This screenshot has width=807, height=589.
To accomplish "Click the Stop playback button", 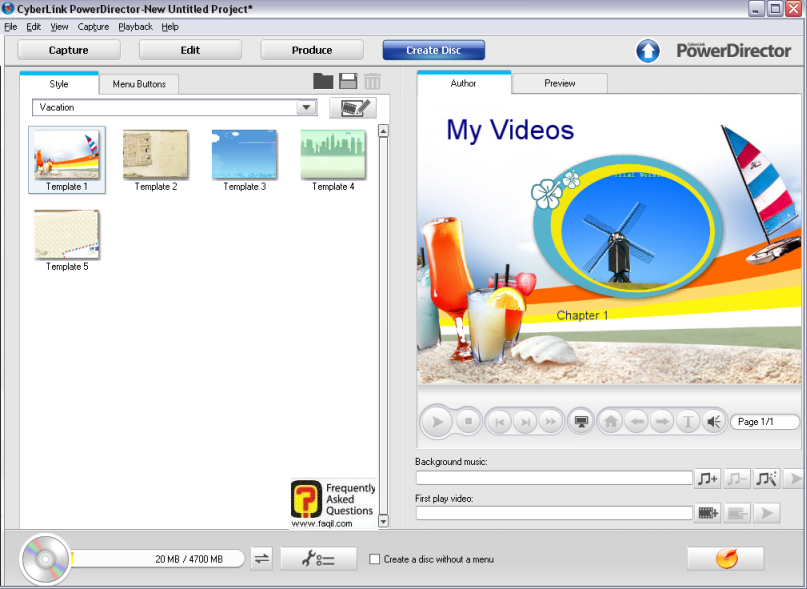I will pyautogui.click(x=468, y=422).
